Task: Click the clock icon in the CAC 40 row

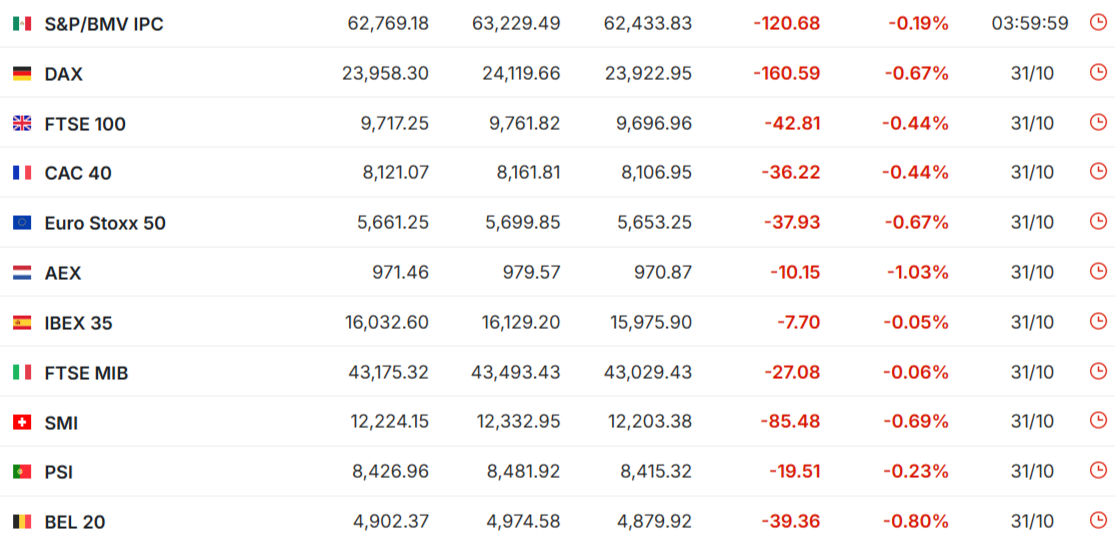Action: point(1097,172)
